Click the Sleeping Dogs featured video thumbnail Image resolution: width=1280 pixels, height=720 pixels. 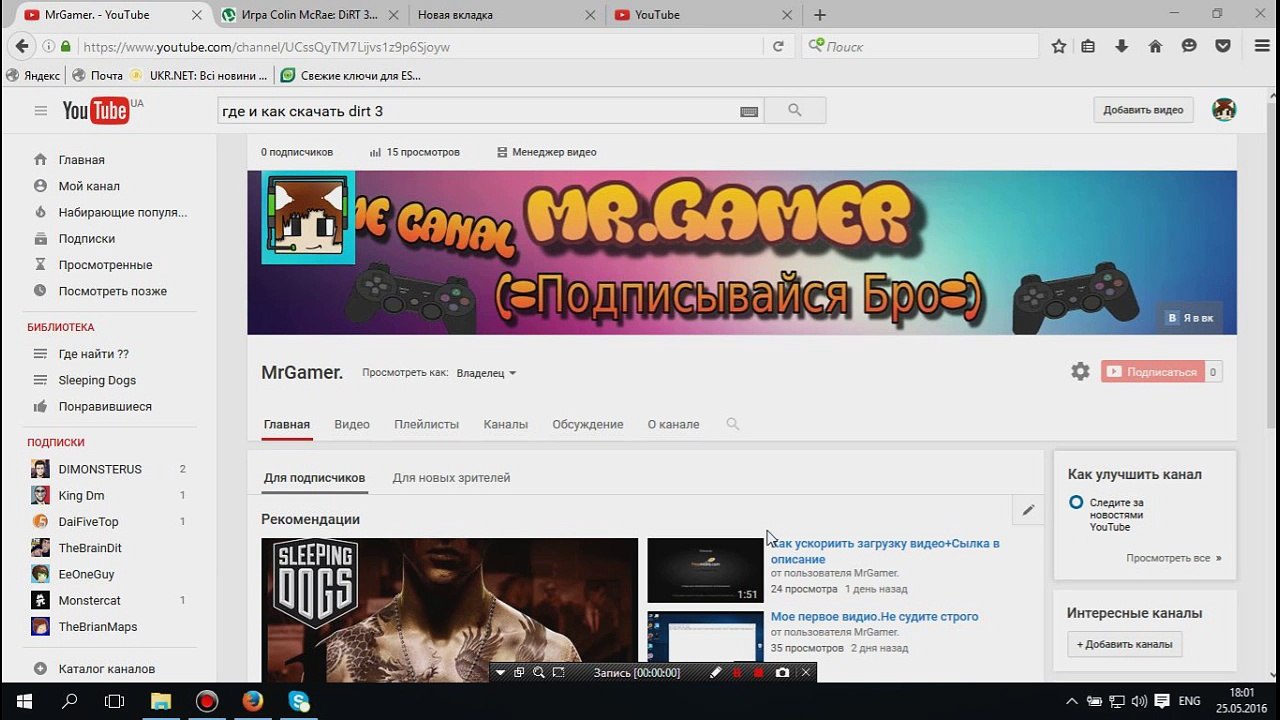[x=449, y=610]
